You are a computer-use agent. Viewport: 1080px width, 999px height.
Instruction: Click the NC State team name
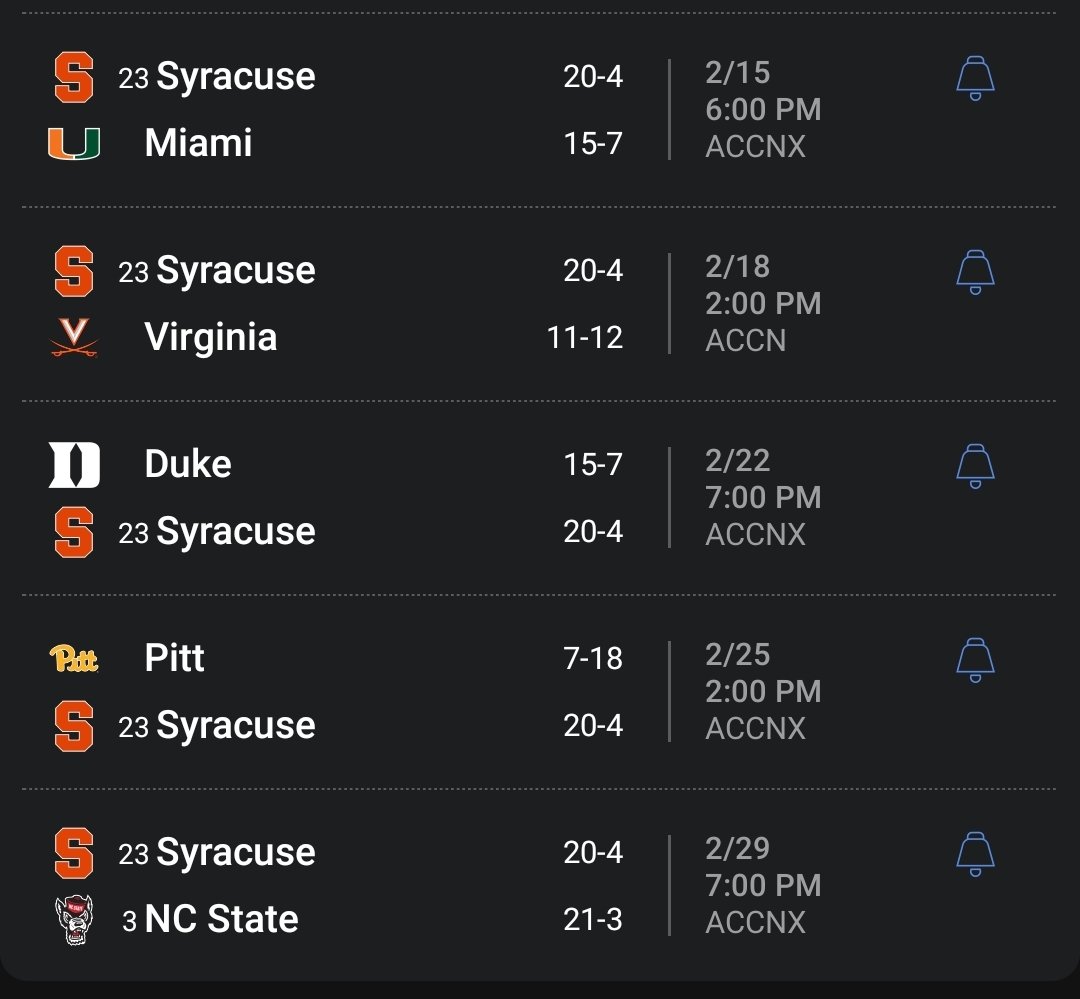pos(220,918)
